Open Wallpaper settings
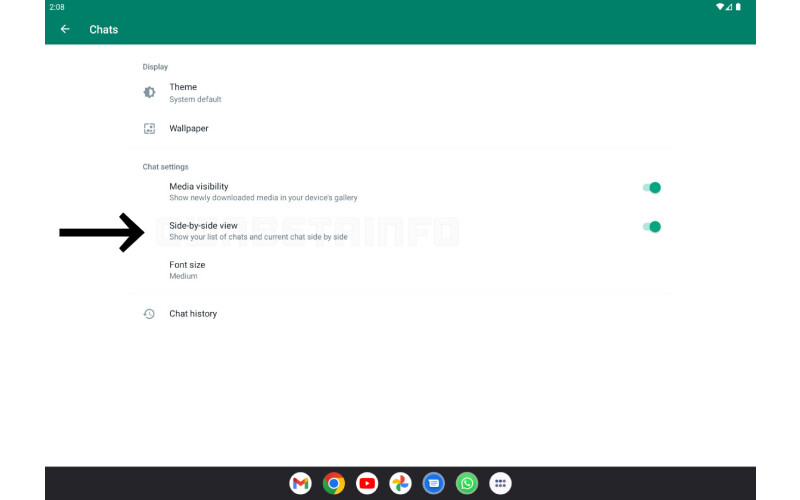800x500 pixels. point(400,129)
